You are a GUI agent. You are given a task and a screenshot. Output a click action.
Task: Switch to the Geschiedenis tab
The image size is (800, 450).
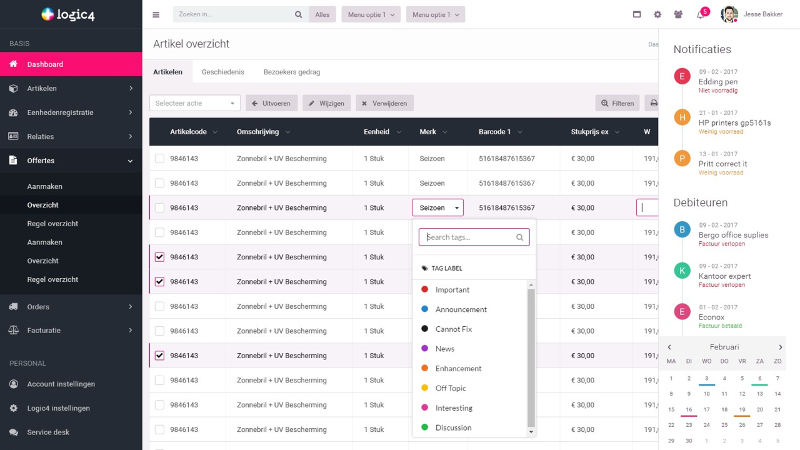pyautogui.click(x=222, y=72)
